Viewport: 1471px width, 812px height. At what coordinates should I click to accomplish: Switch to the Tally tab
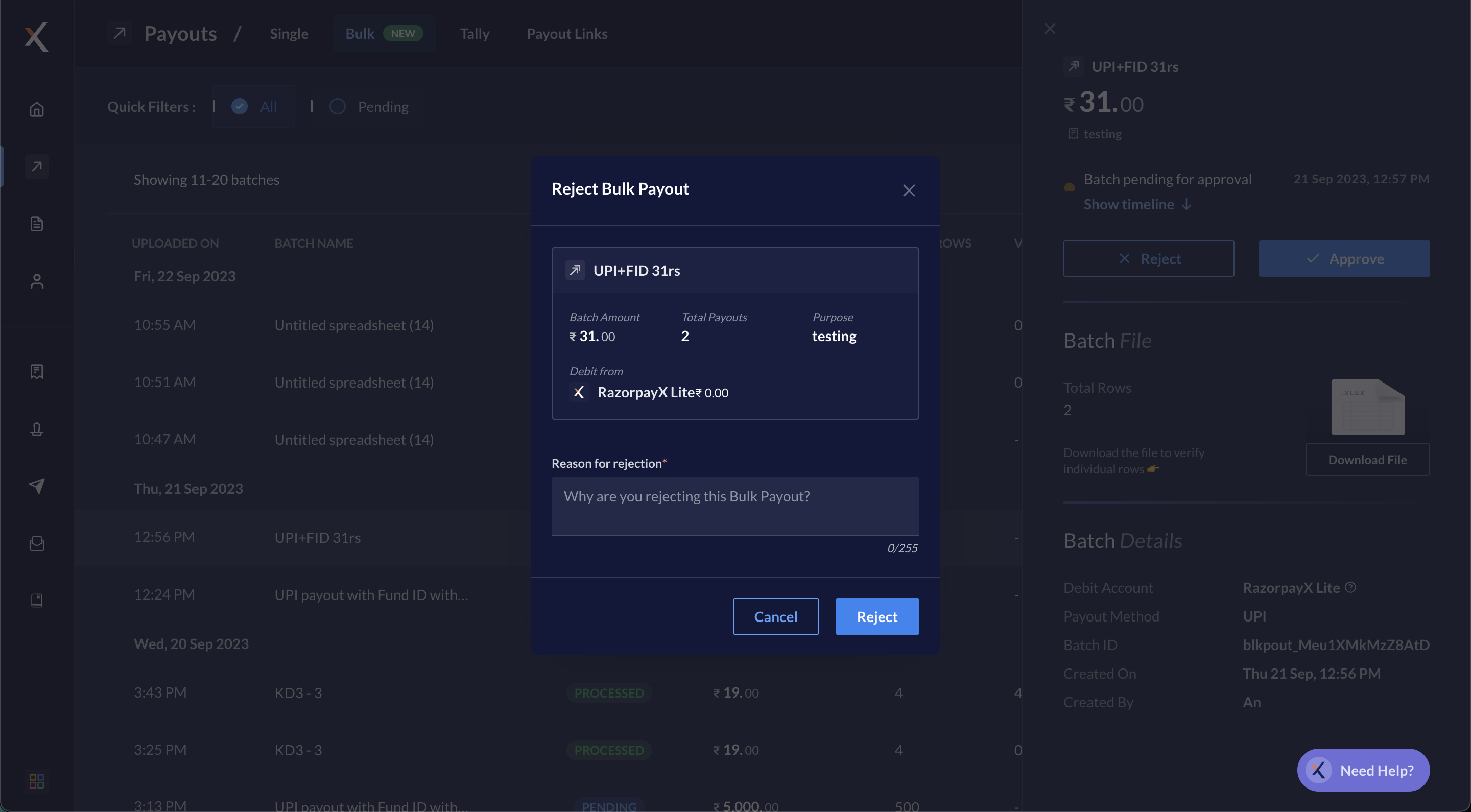474,33
